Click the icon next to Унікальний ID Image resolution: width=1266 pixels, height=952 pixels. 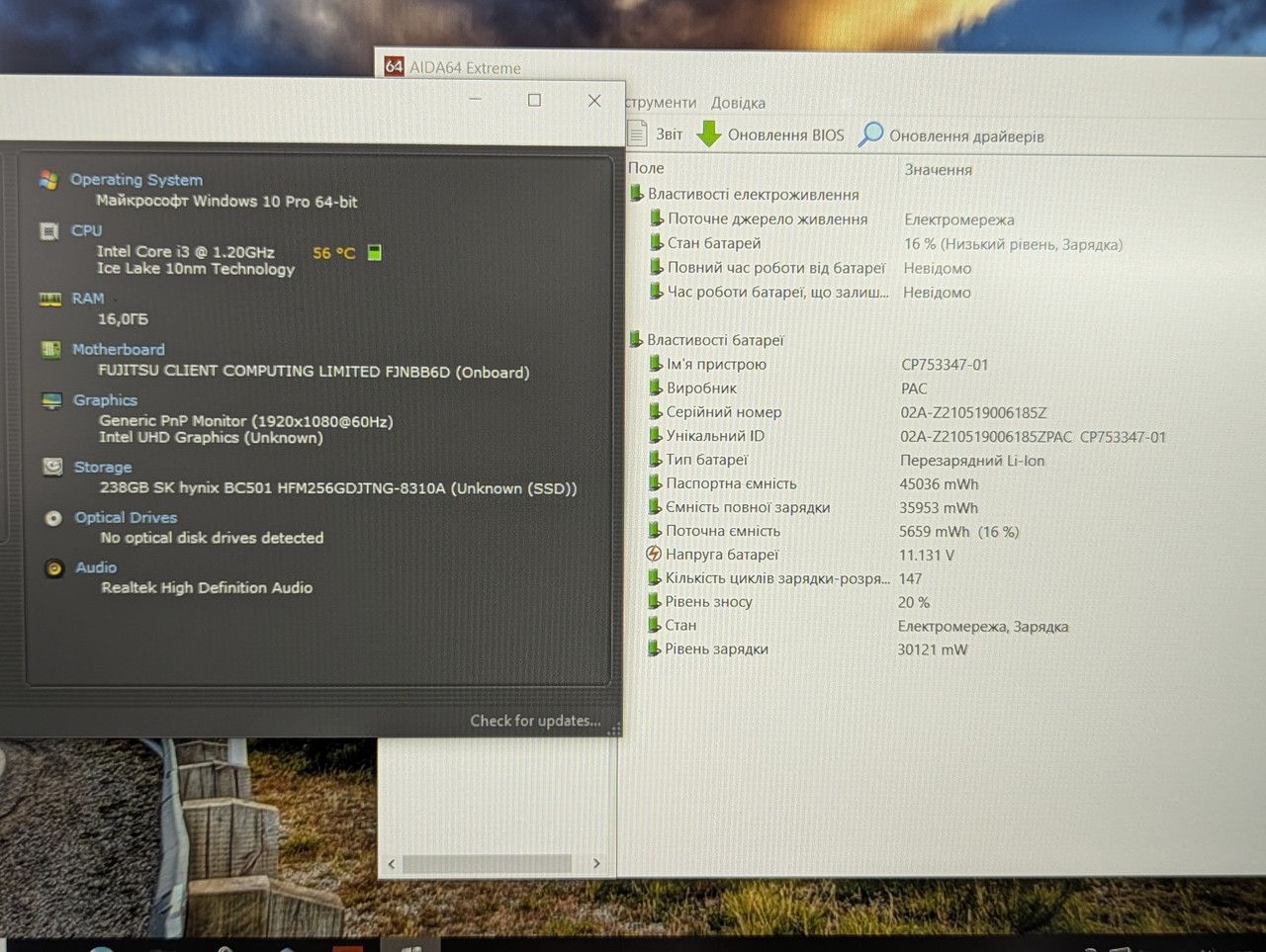(x=655, y=435)
